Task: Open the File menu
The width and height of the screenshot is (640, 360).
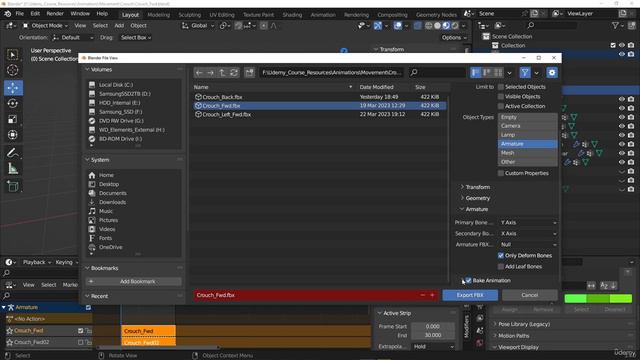Action: [20, 13]
